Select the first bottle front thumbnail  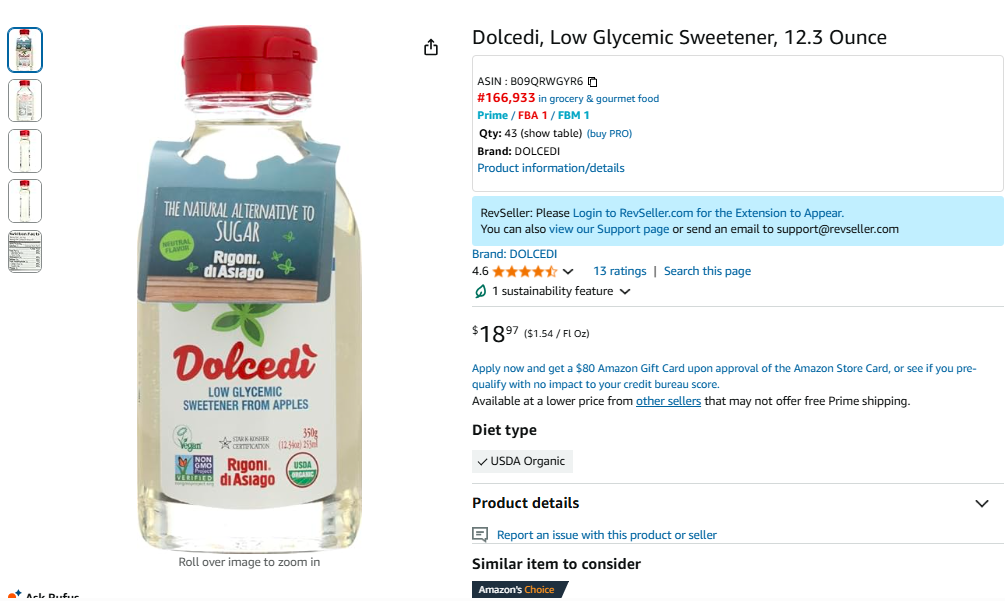25,50
